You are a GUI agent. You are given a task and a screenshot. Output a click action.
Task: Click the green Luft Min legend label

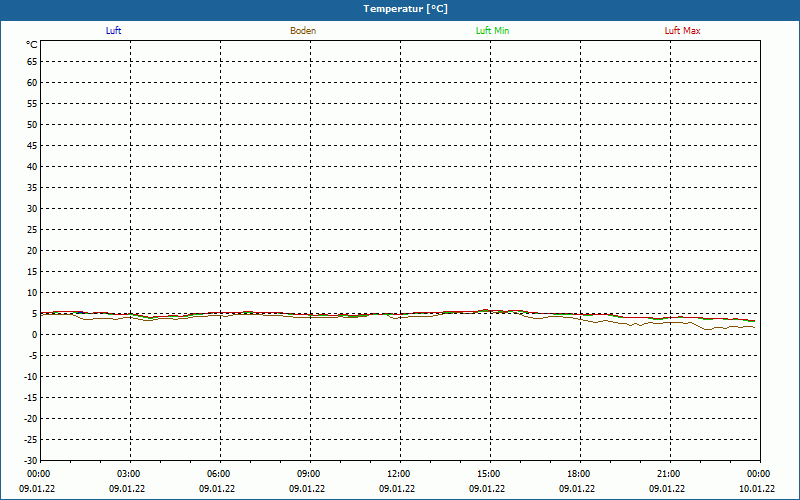tap(492, 31)
